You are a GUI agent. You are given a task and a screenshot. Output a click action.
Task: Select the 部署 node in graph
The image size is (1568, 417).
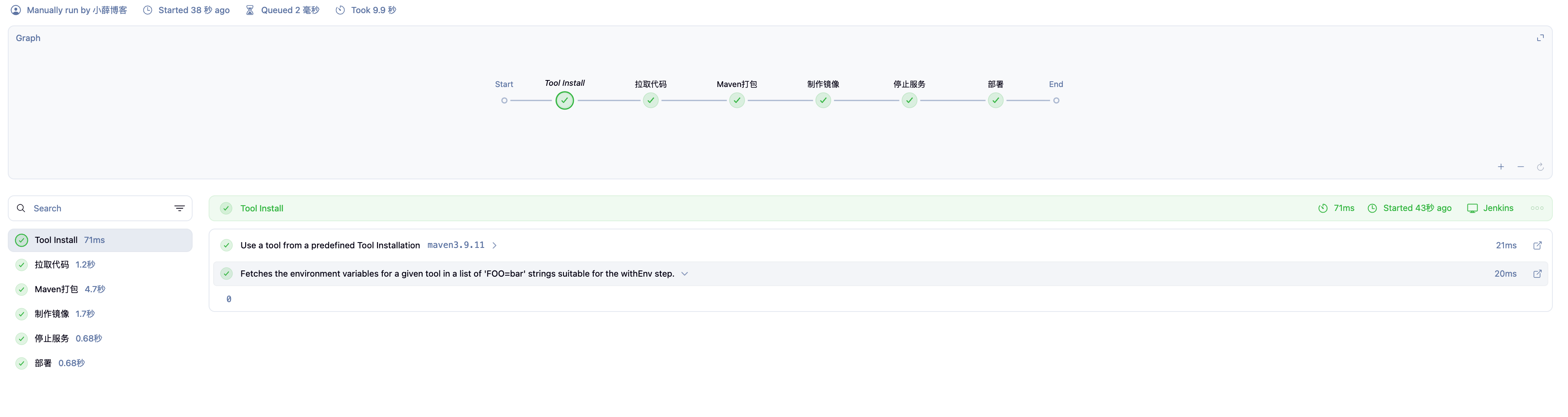tap(996, 101)
